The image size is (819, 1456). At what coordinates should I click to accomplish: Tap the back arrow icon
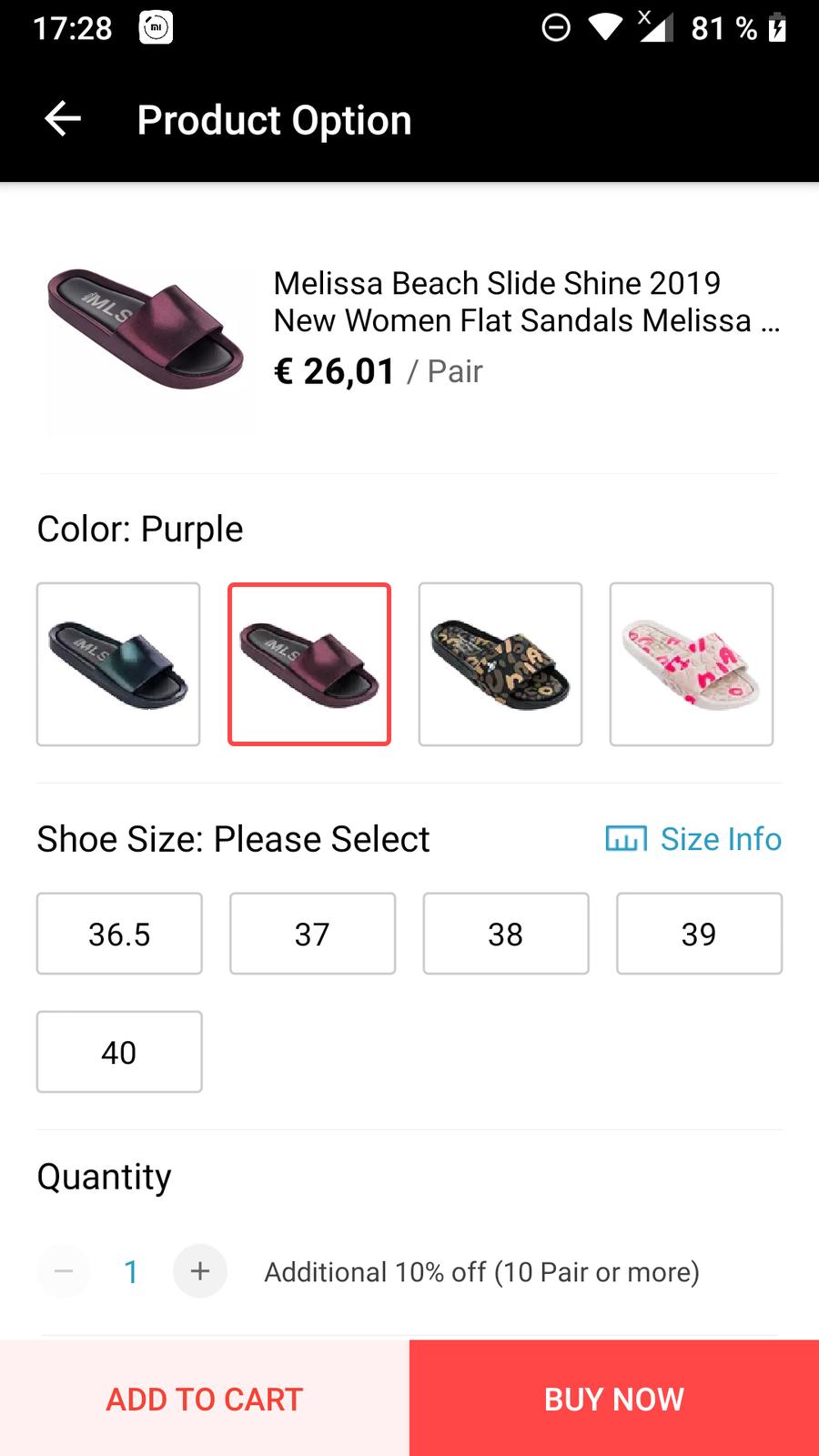point(63,119)
